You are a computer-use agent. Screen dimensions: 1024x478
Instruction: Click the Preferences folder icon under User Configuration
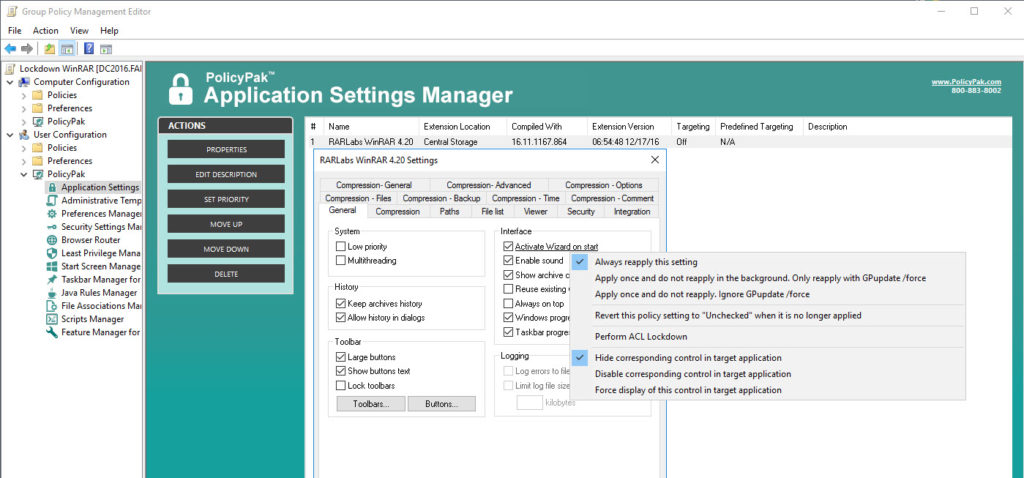(x=38, y=161)
